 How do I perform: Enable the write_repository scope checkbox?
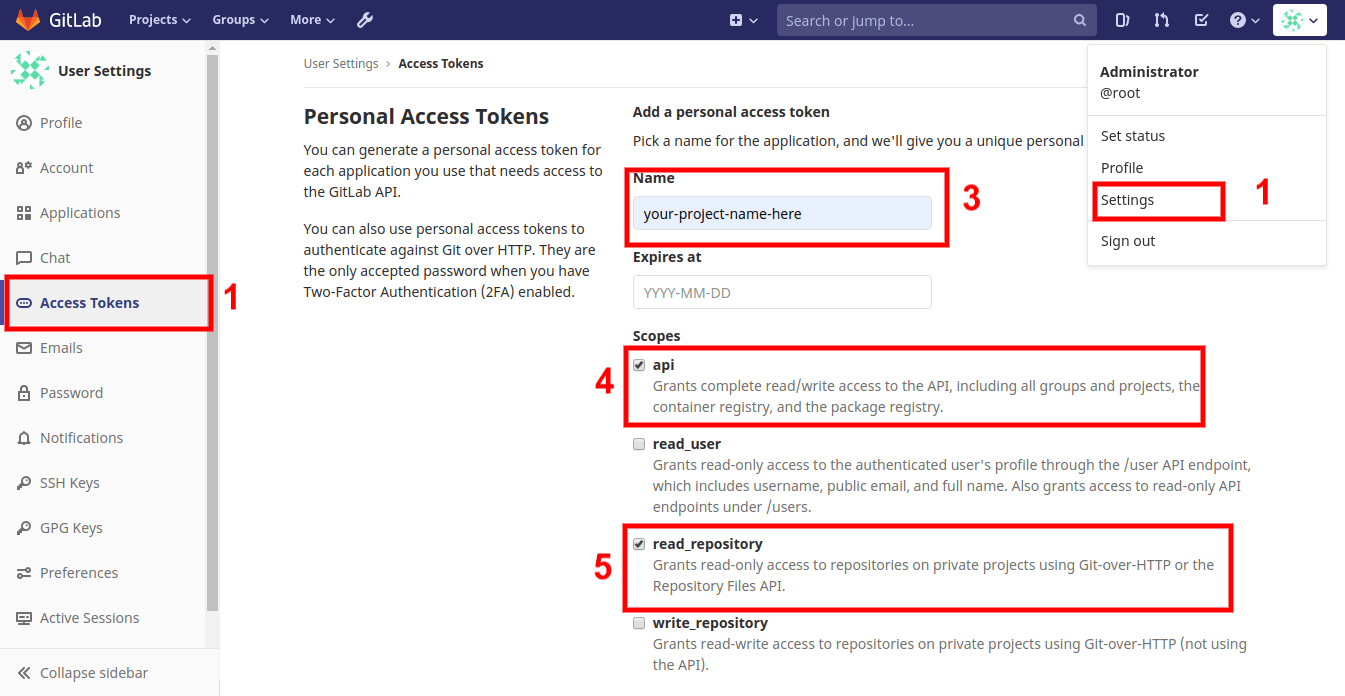[x=639, y=623]
